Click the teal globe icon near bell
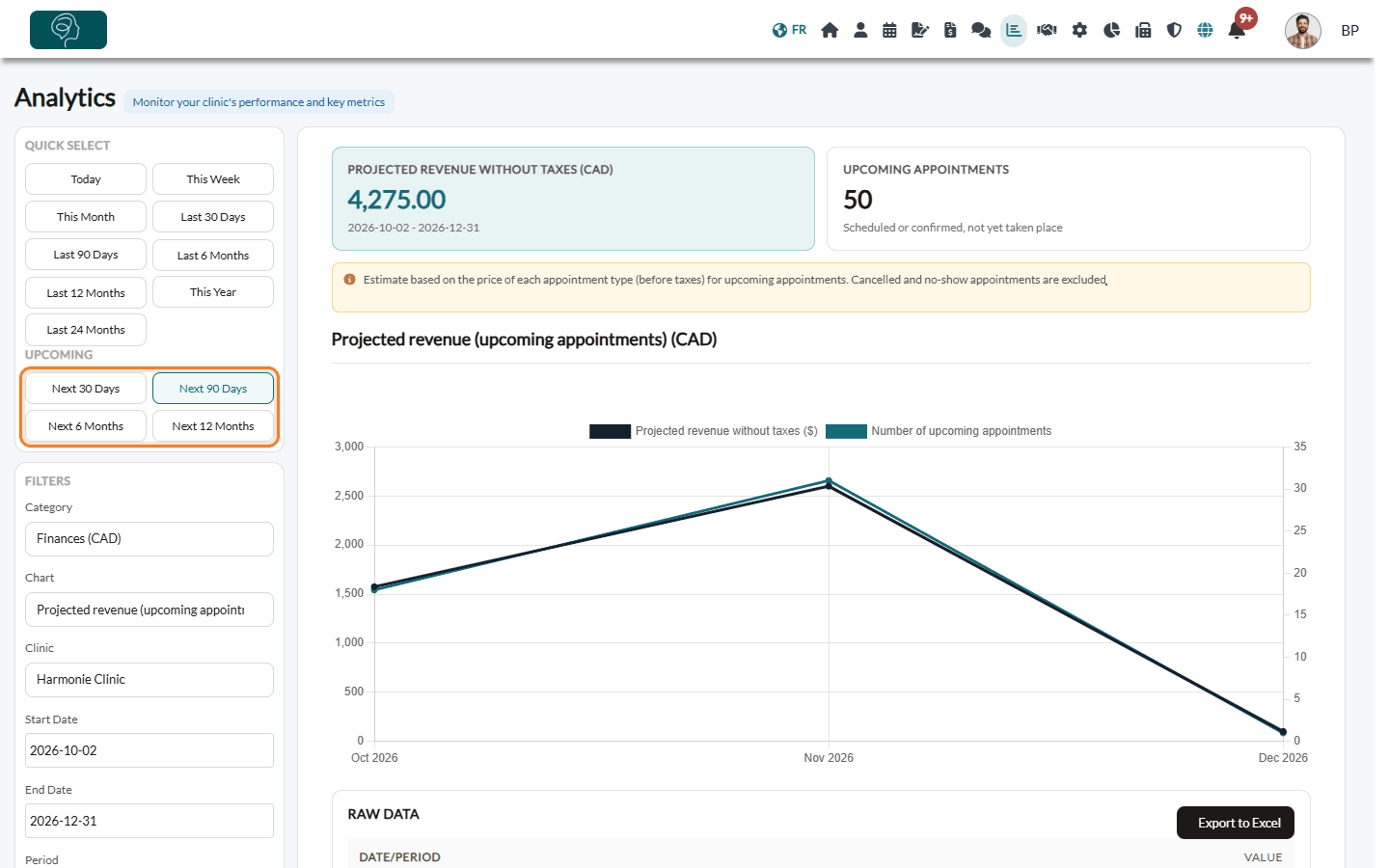The image size is (1389, 868). click(1205, 30)
